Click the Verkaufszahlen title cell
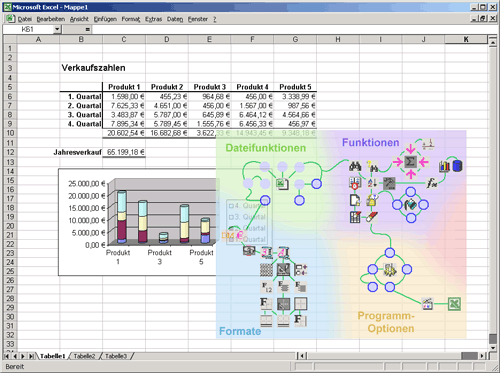Screen dimensions: 500x373 click(93, 68)
